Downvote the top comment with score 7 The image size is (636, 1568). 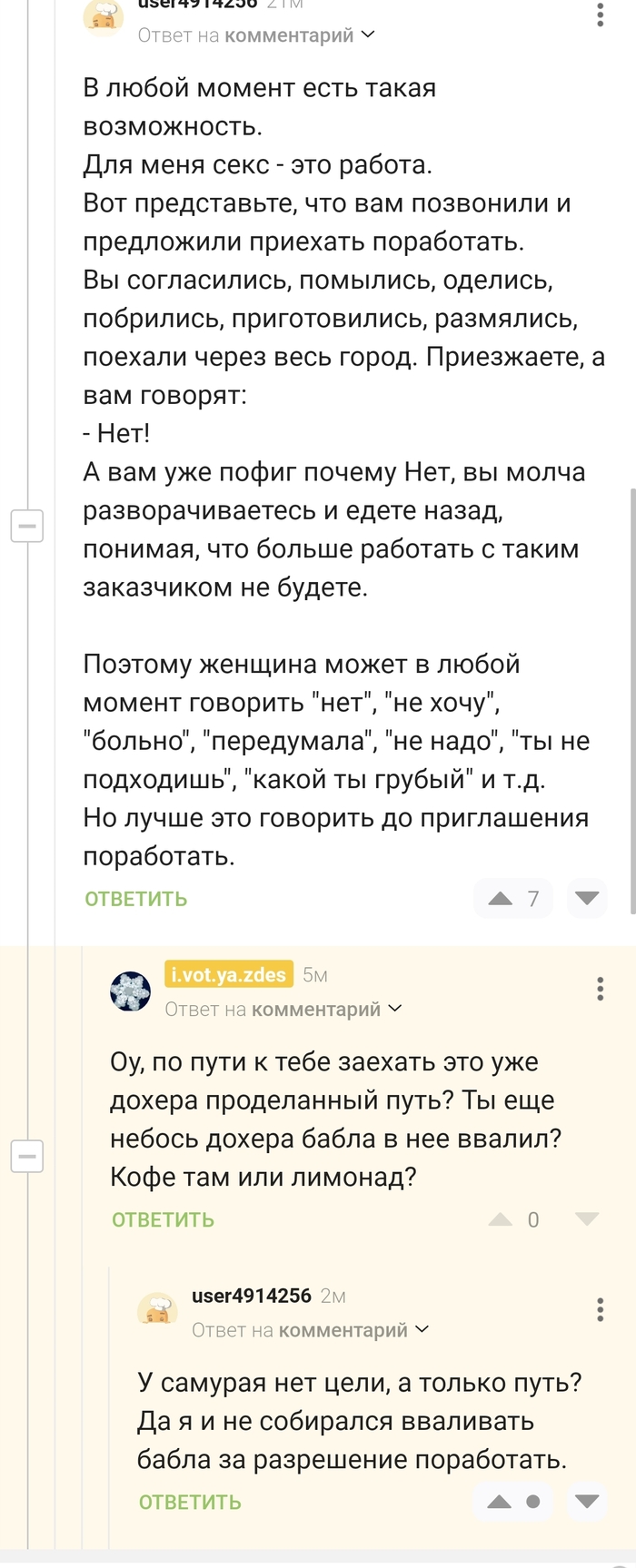pyautogui.click(x=587, y=898)
